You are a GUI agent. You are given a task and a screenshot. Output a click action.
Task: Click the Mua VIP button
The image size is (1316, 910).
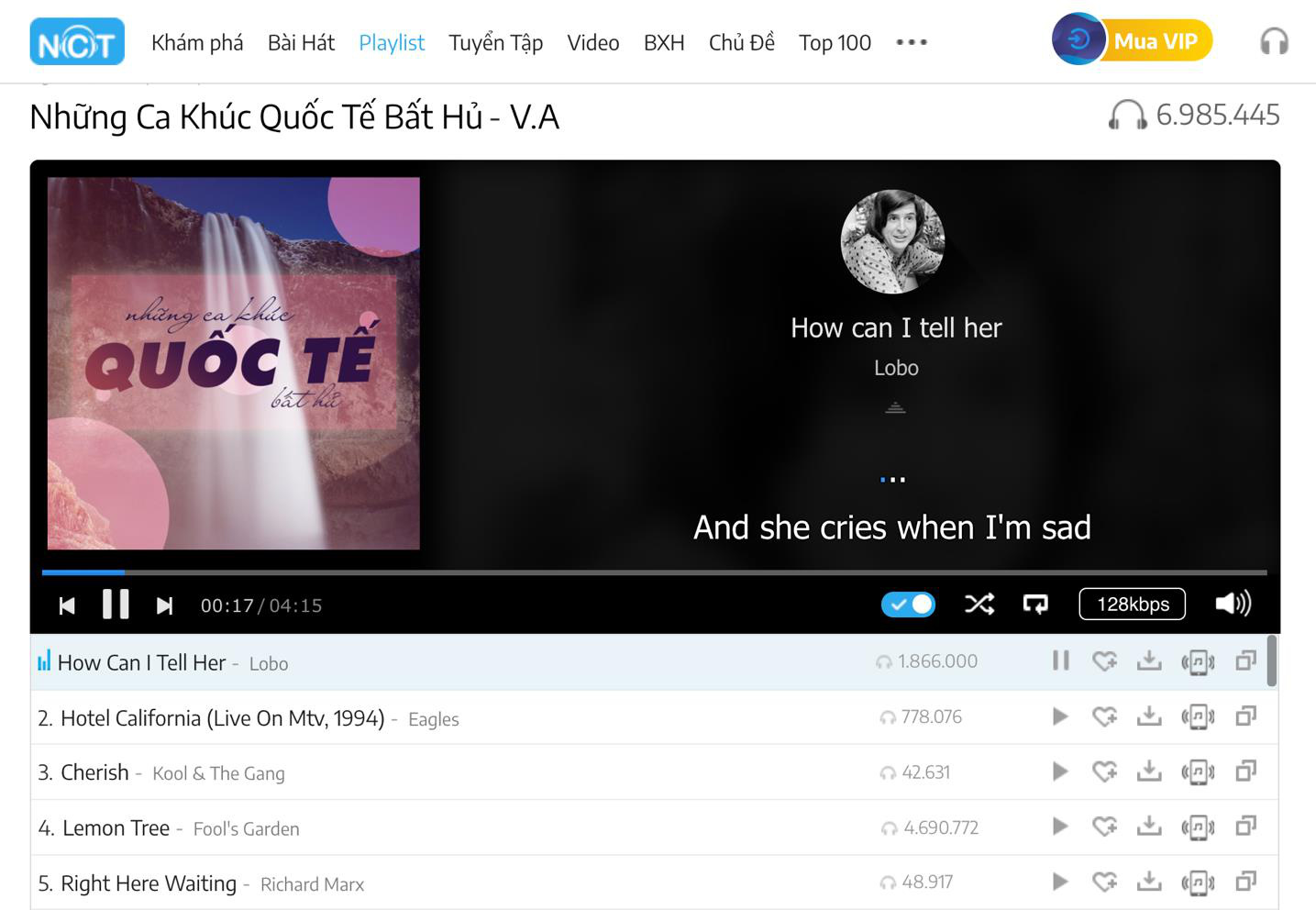click(1133, 40)
